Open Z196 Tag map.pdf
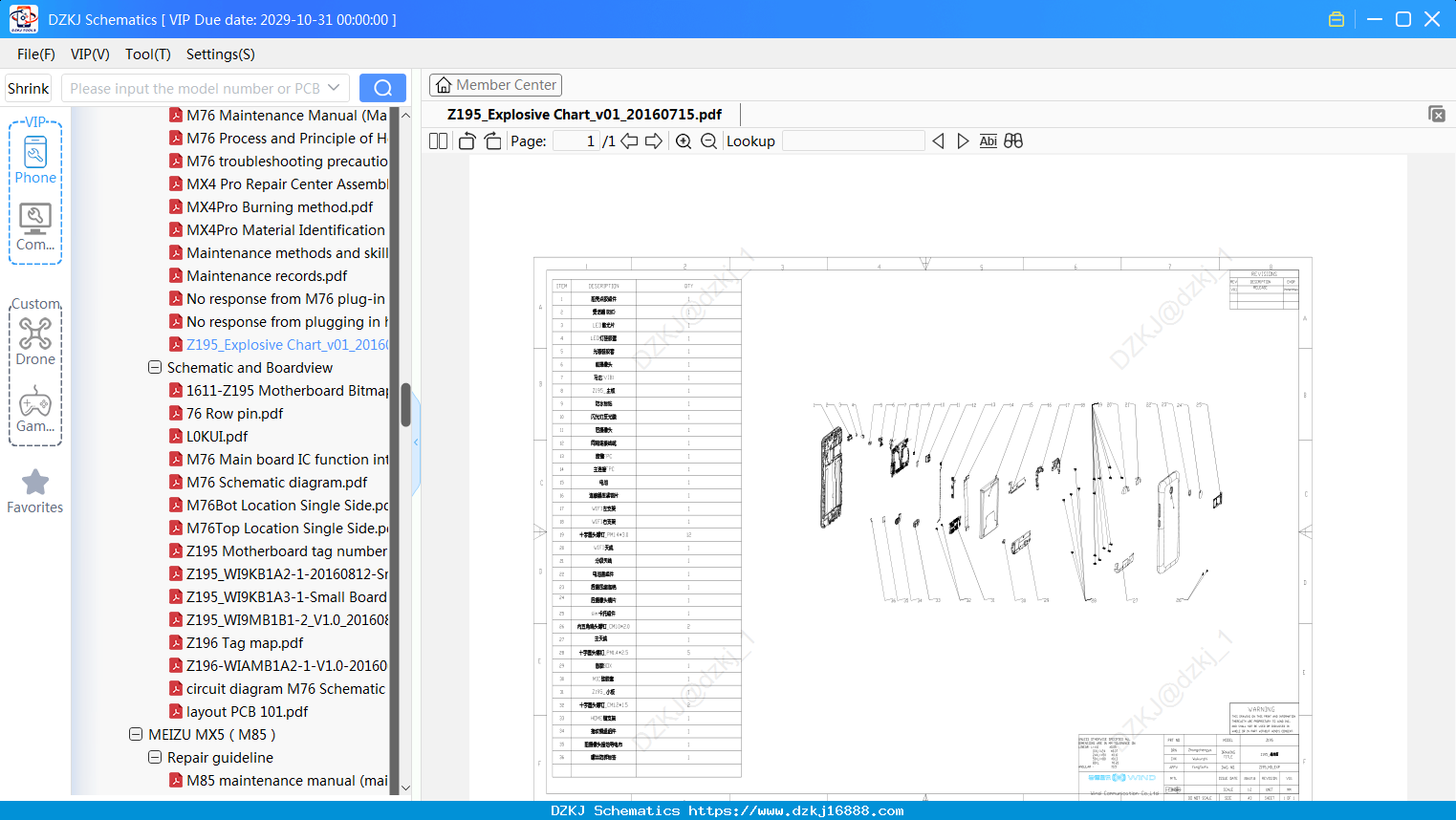Viewport: 1456px width, 820px height. [x=236, y=643]
